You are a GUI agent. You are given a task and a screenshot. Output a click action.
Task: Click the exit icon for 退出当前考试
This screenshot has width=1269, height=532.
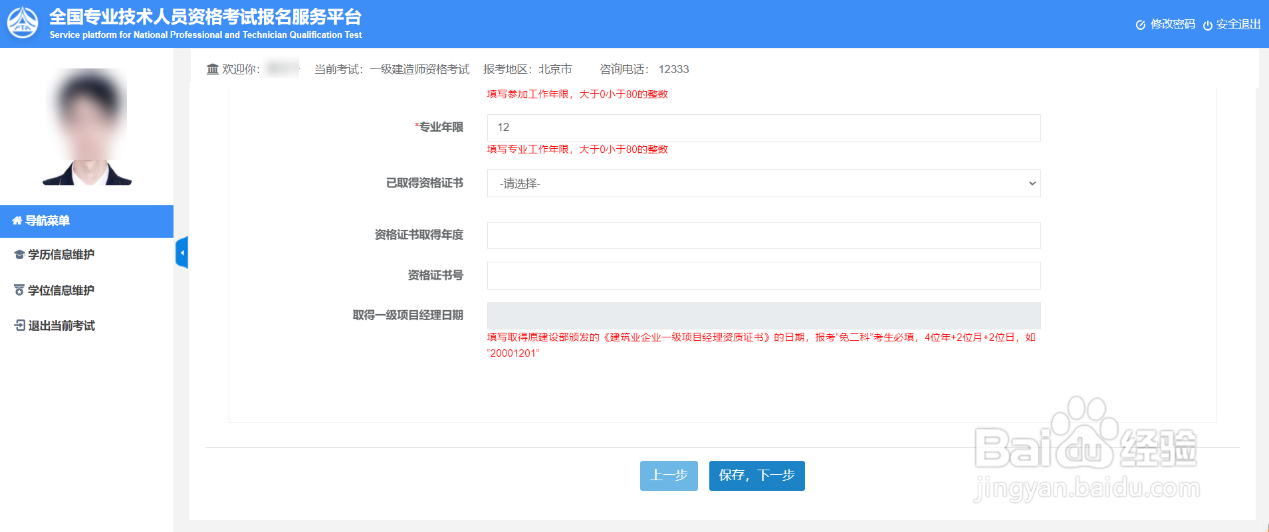pos(18,326)
